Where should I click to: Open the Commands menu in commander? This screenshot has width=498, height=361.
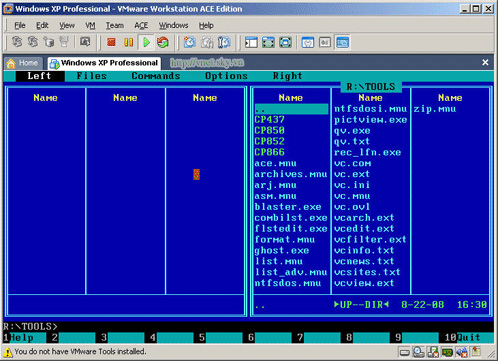156,76
